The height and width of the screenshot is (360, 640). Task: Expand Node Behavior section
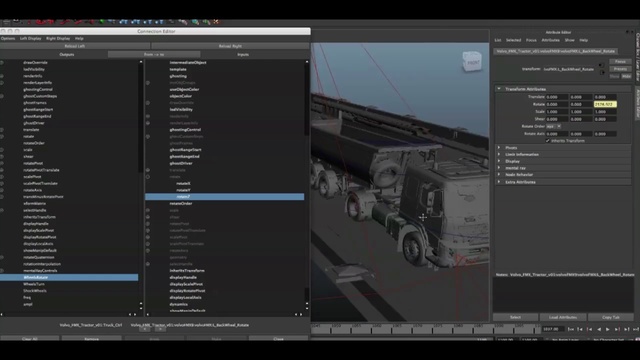tap(499, 175)
